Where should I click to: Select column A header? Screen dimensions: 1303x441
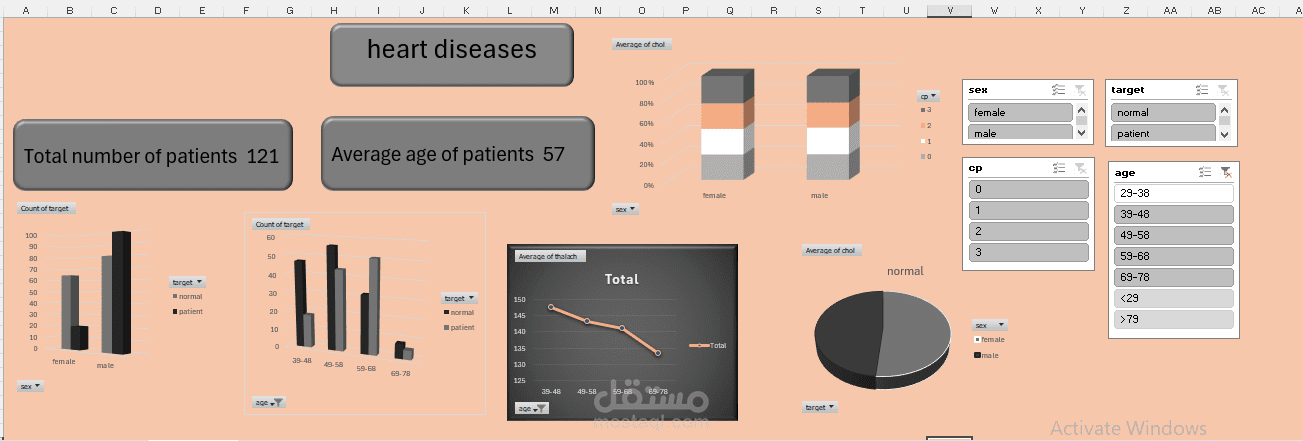click(25, 10)
